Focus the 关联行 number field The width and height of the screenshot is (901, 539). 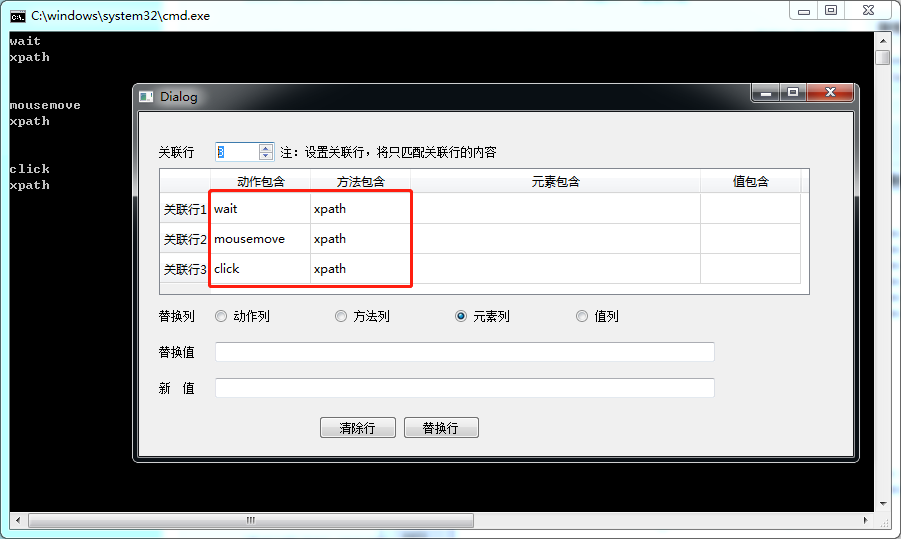(237, 152)
